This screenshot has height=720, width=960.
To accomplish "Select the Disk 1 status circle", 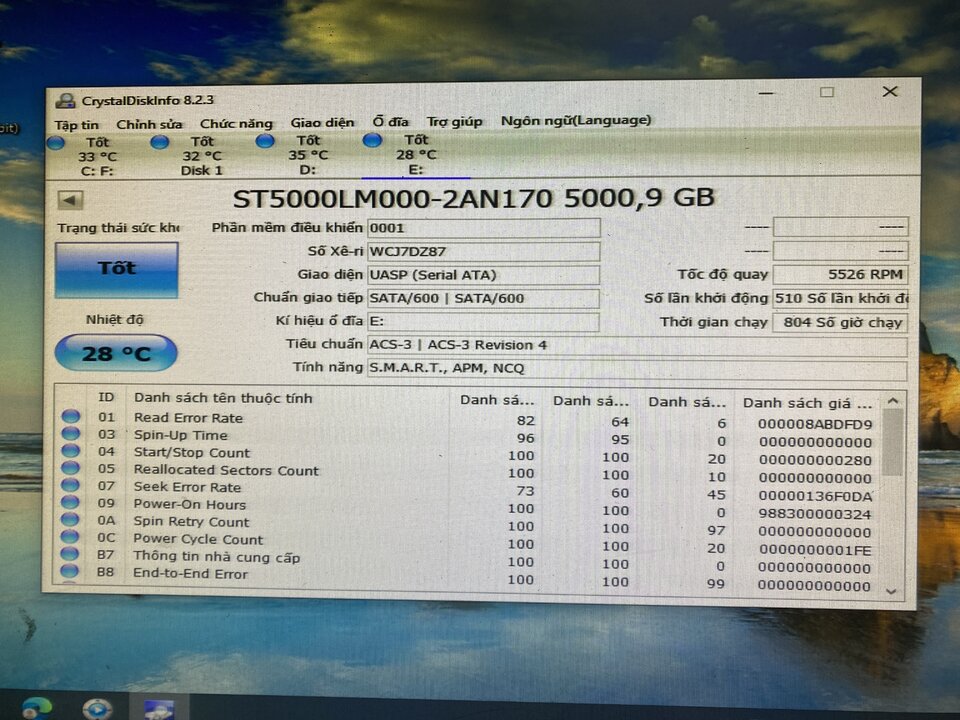I will point(160,142).
